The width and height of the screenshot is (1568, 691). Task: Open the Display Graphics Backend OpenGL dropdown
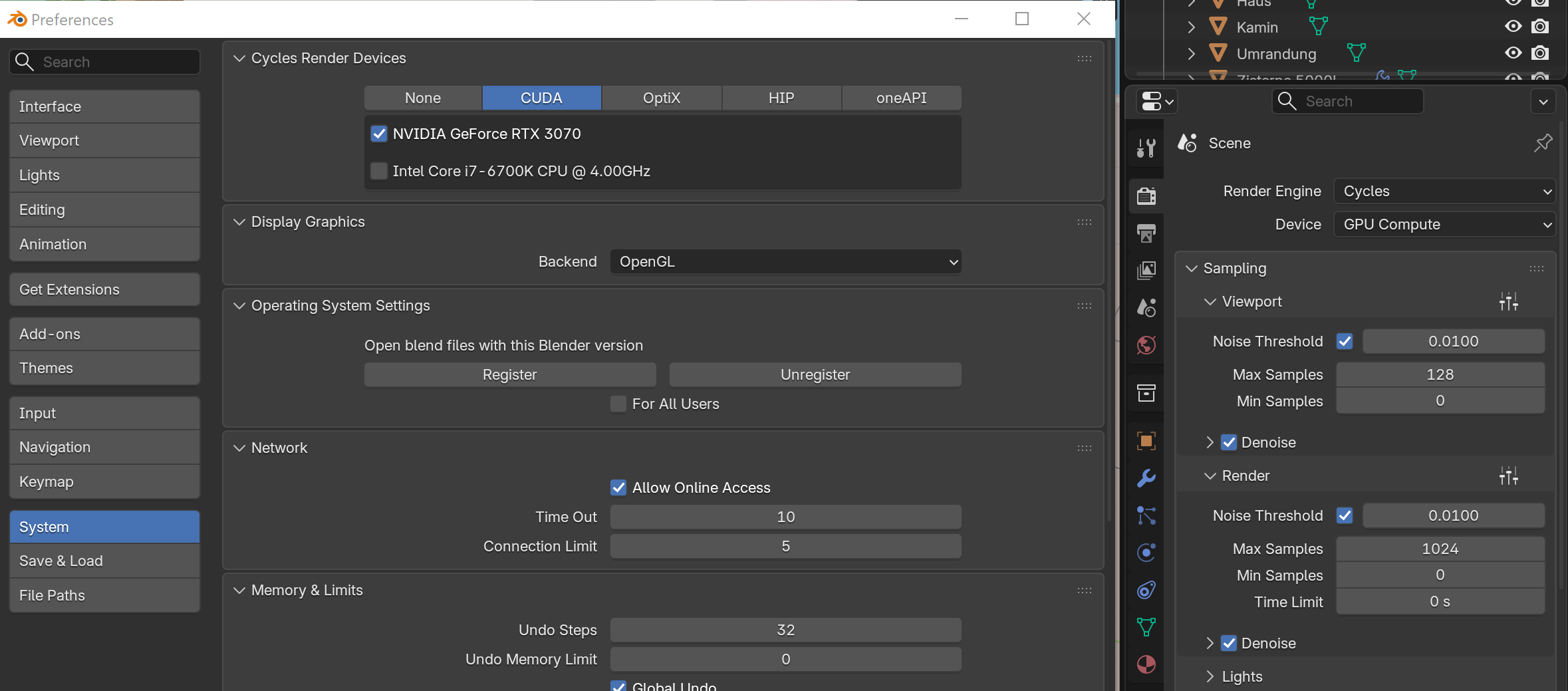pos(786,261)
